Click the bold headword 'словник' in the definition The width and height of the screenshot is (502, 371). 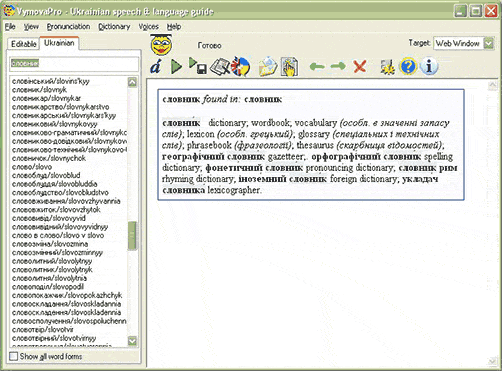(181, 123)
